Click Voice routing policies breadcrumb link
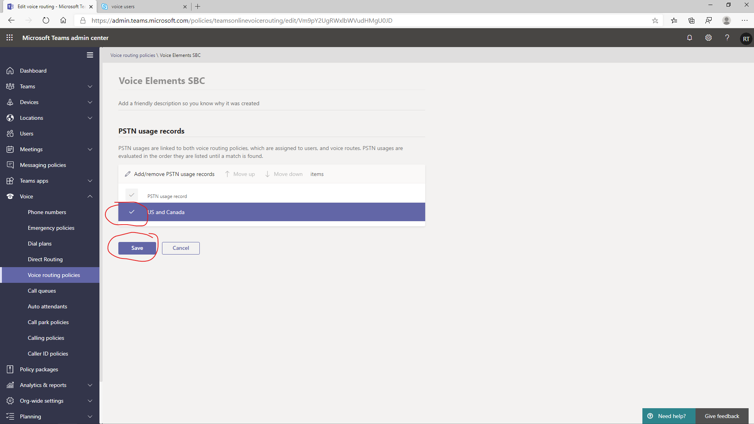This screenshot has width=754, height=424. [x=133, y=55]
